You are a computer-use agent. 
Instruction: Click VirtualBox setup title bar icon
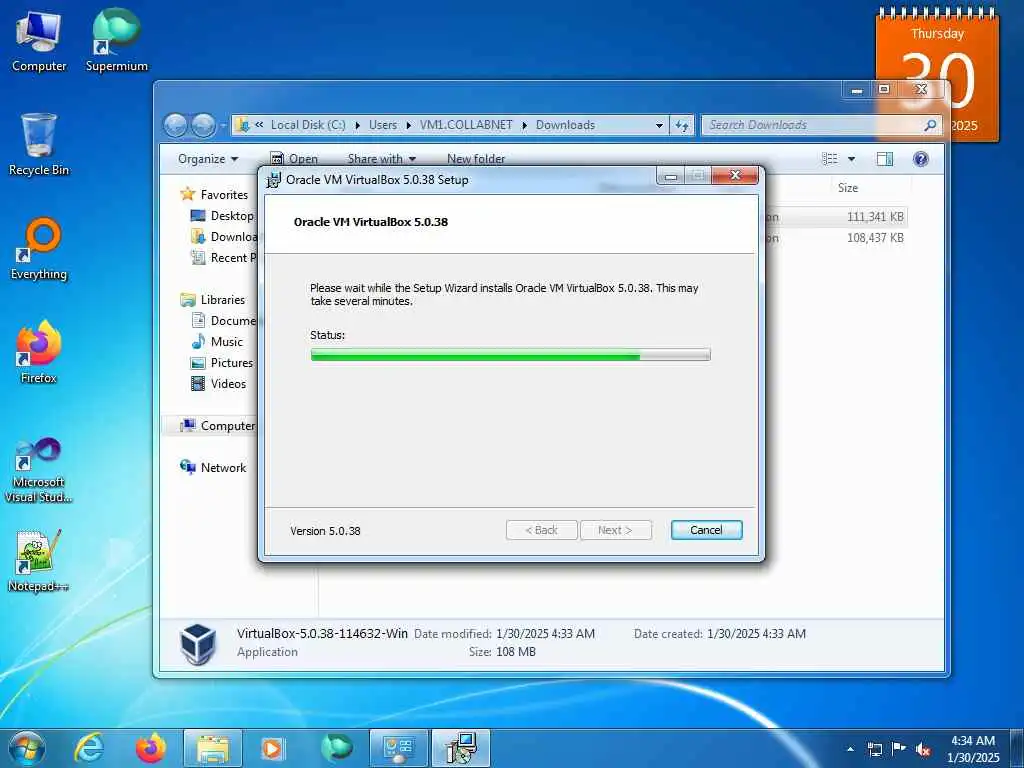[274, 180]
